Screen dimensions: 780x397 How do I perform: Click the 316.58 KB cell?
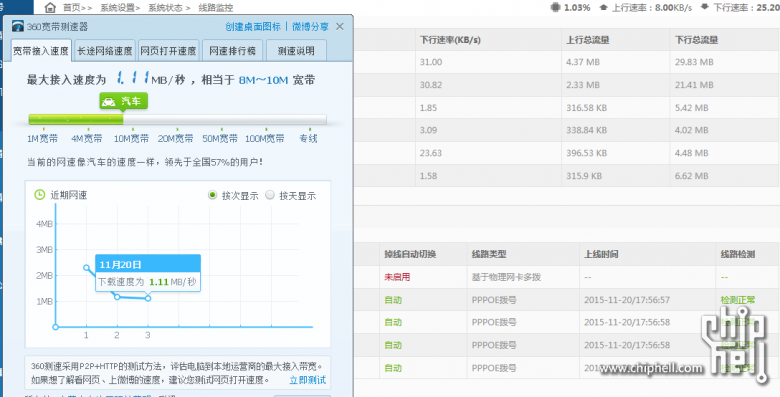(586, 107)
